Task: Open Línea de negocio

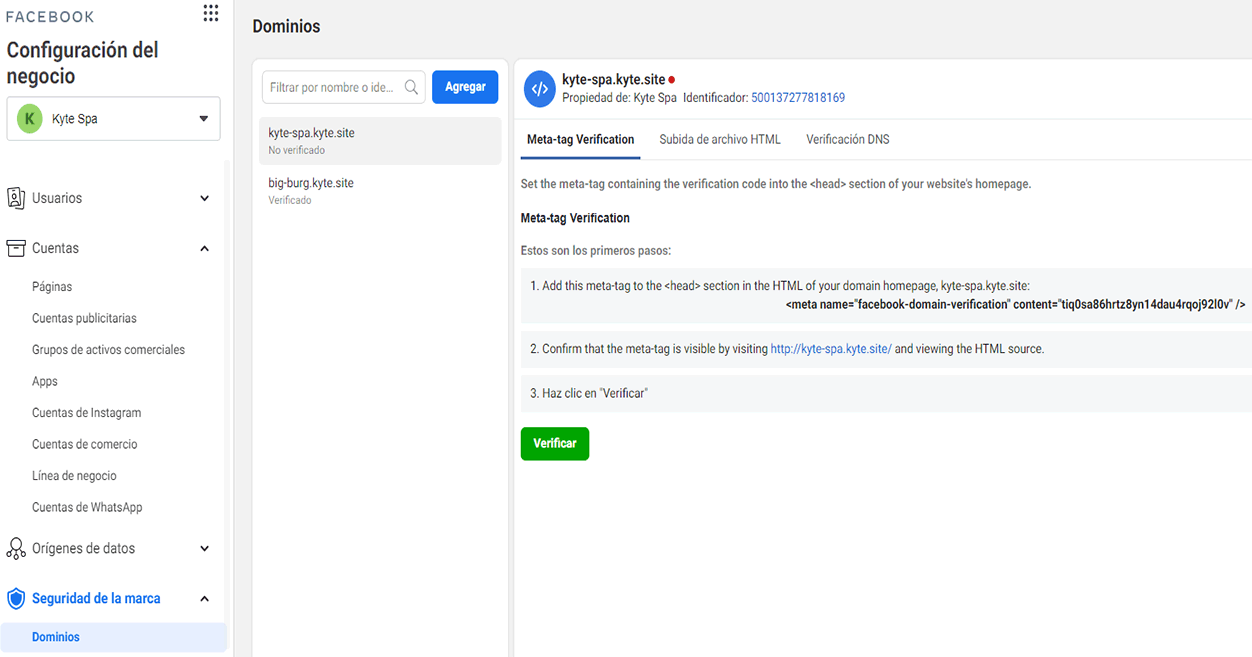Action: (74, 476)
